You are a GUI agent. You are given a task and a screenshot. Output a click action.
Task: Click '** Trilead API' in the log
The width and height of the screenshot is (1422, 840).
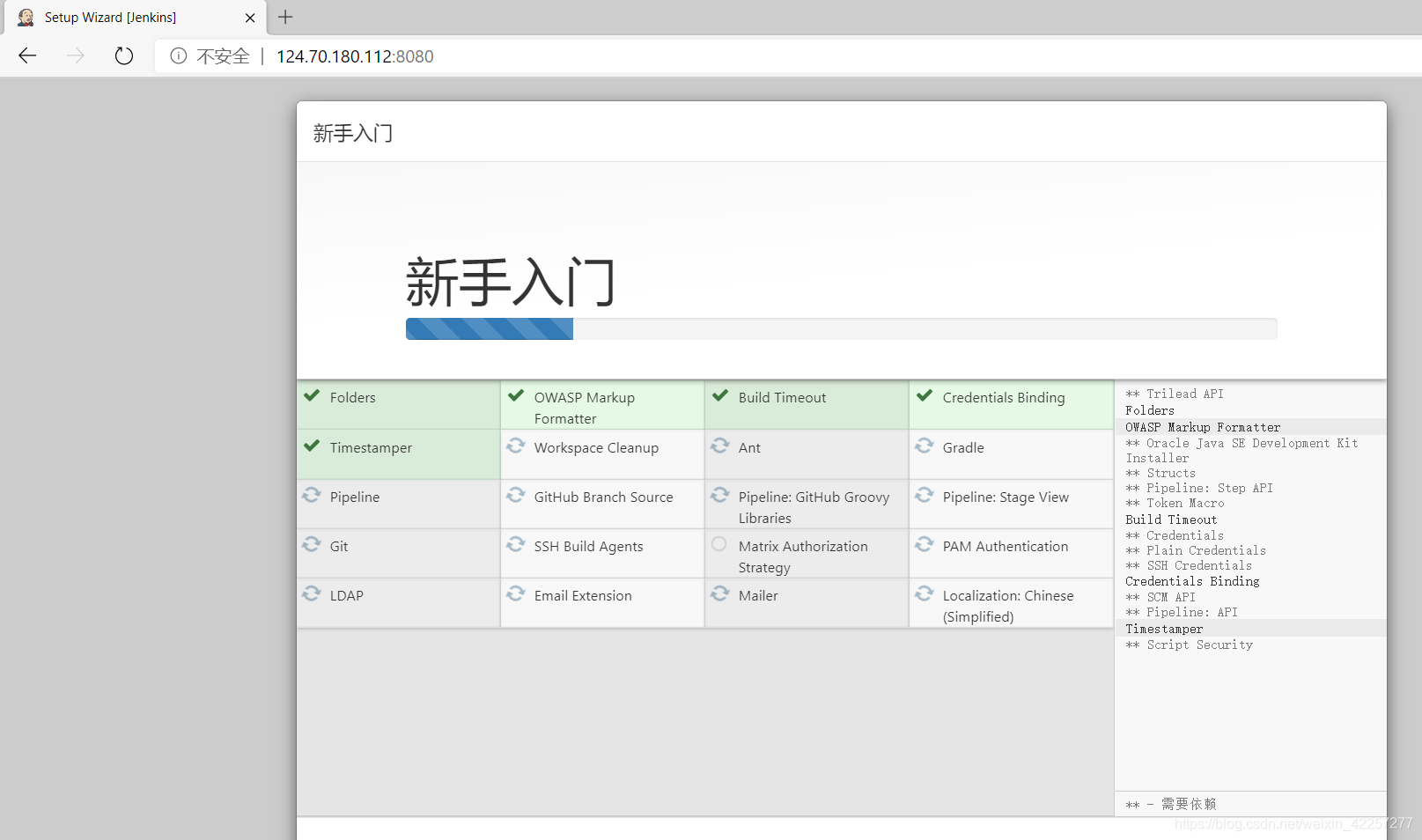click(1175, 394)
